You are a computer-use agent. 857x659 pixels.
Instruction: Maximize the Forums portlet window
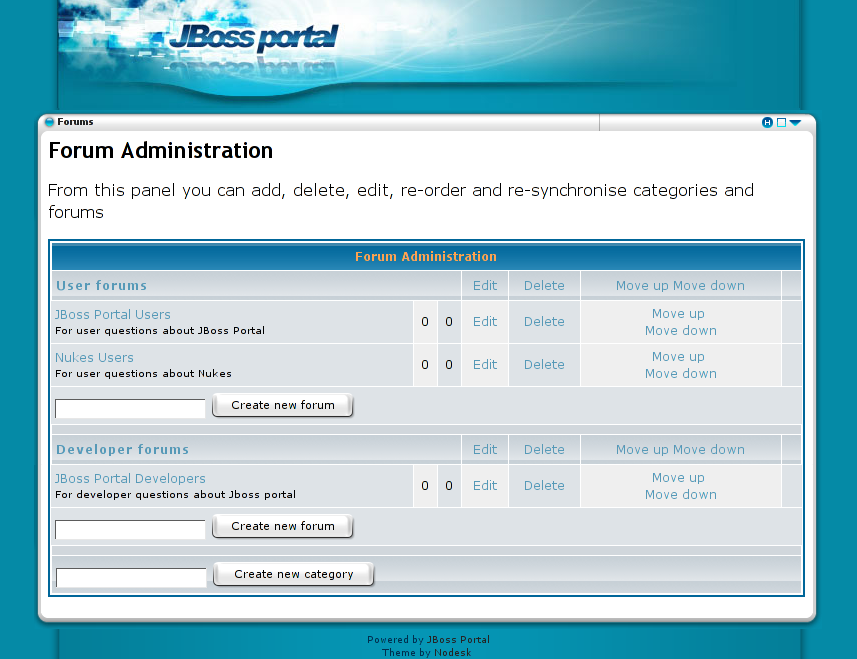(x=781, y=122)
